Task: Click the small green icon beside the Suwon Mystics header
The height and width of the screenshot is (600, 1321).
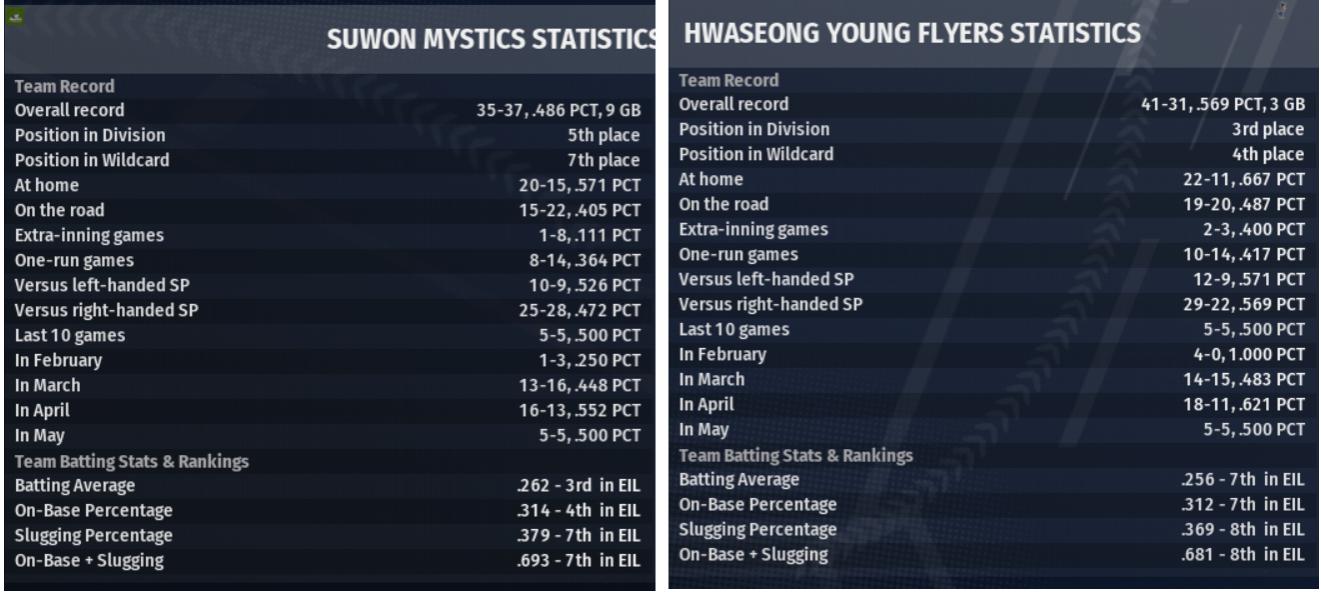Action: 14,15
